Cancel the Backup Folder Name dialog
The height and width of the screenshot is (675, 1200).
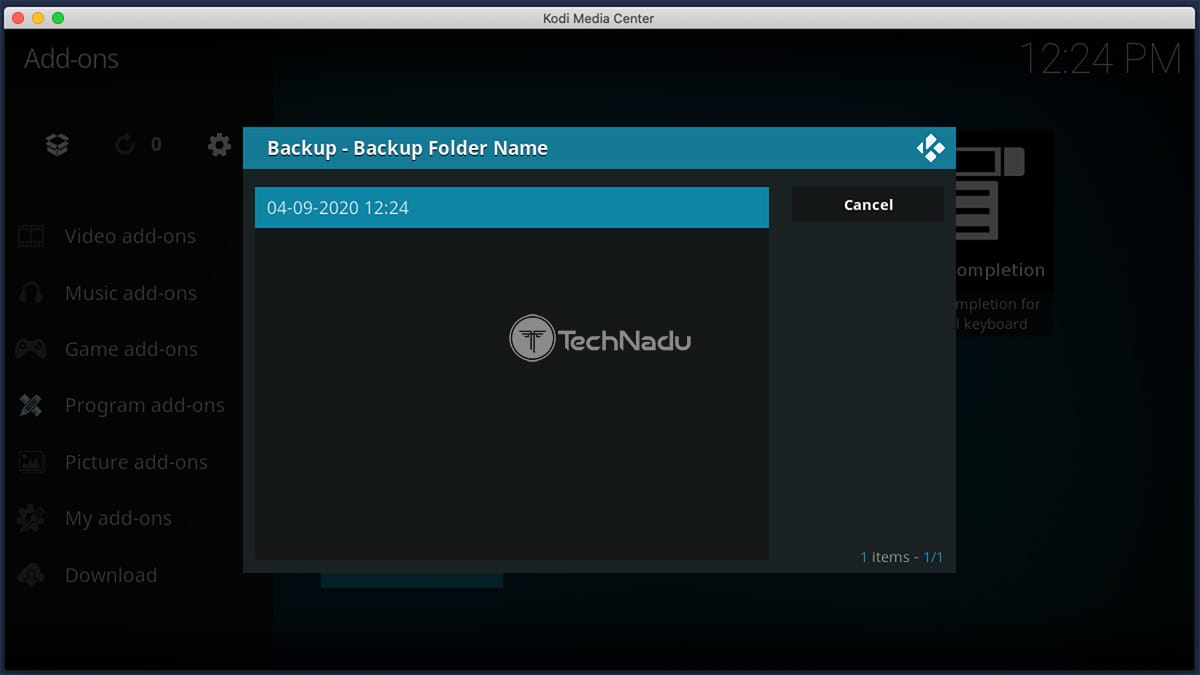pyautogui.click(x=868, y=205)
